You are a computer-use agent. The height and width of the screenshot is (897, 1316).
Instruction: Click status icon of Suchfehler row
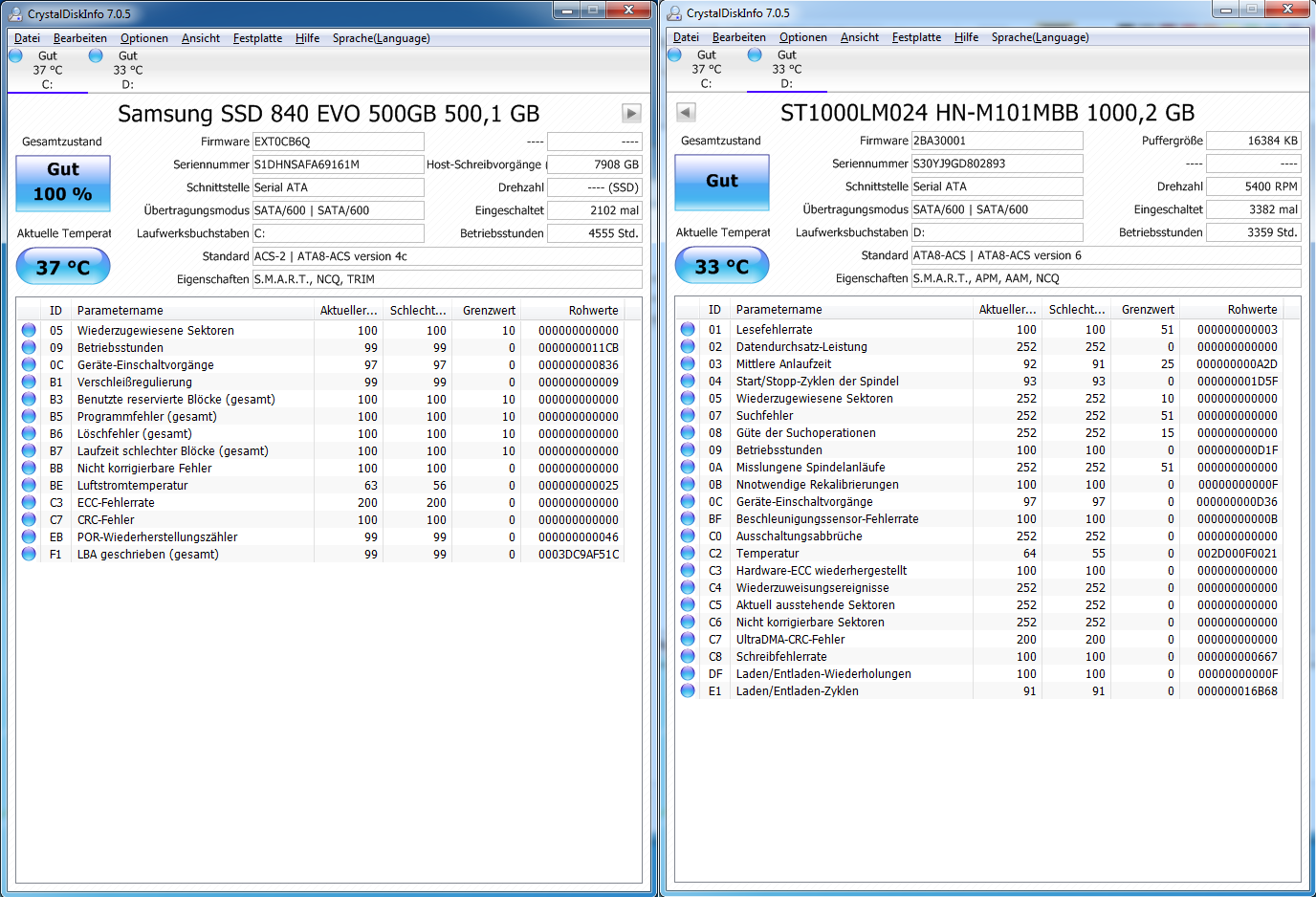pyautogui.click(x=688, y=415)
